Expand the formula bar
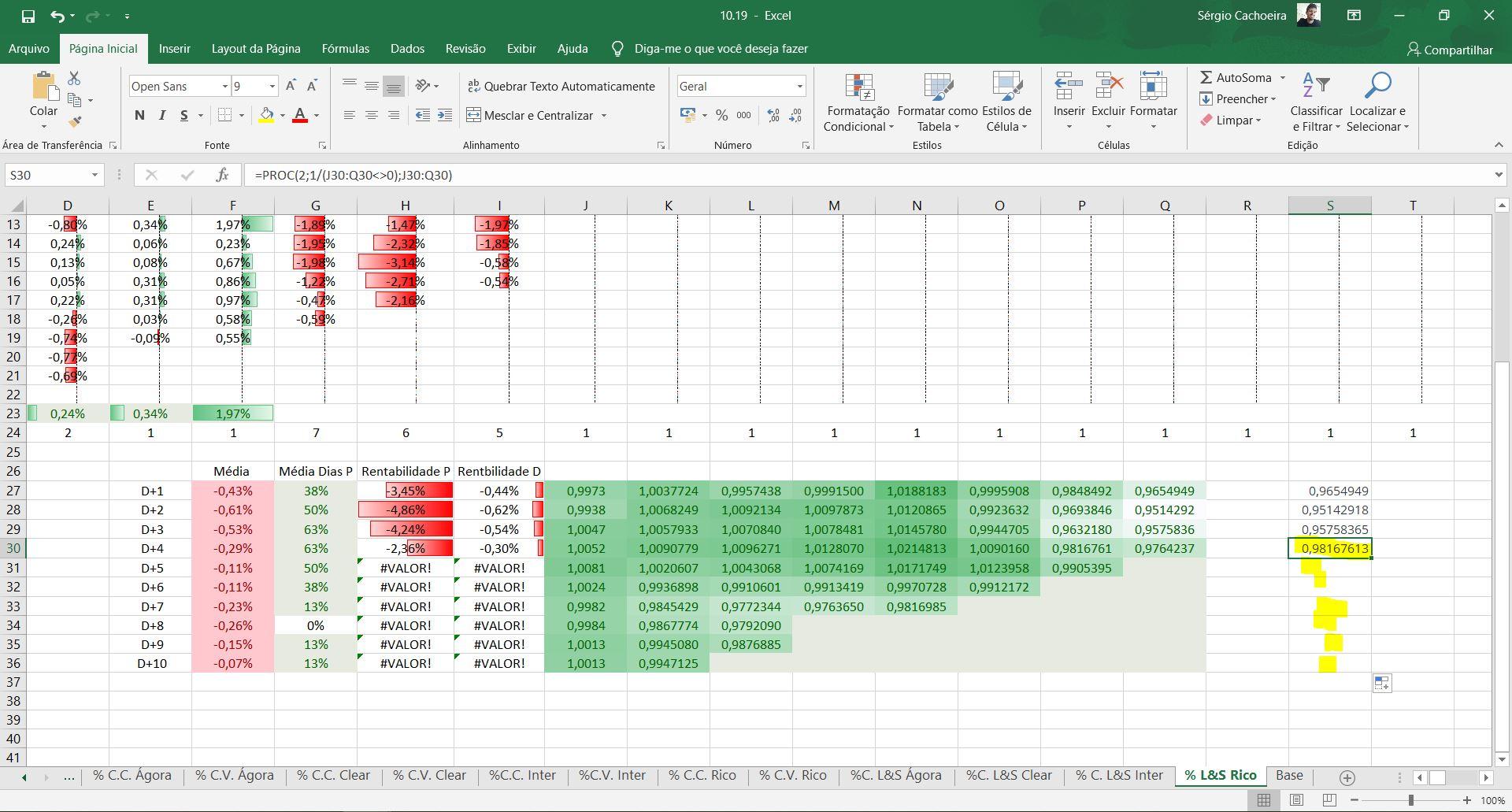The width and height of the screenshot is (1512, 812). (x=1499, y=175)
